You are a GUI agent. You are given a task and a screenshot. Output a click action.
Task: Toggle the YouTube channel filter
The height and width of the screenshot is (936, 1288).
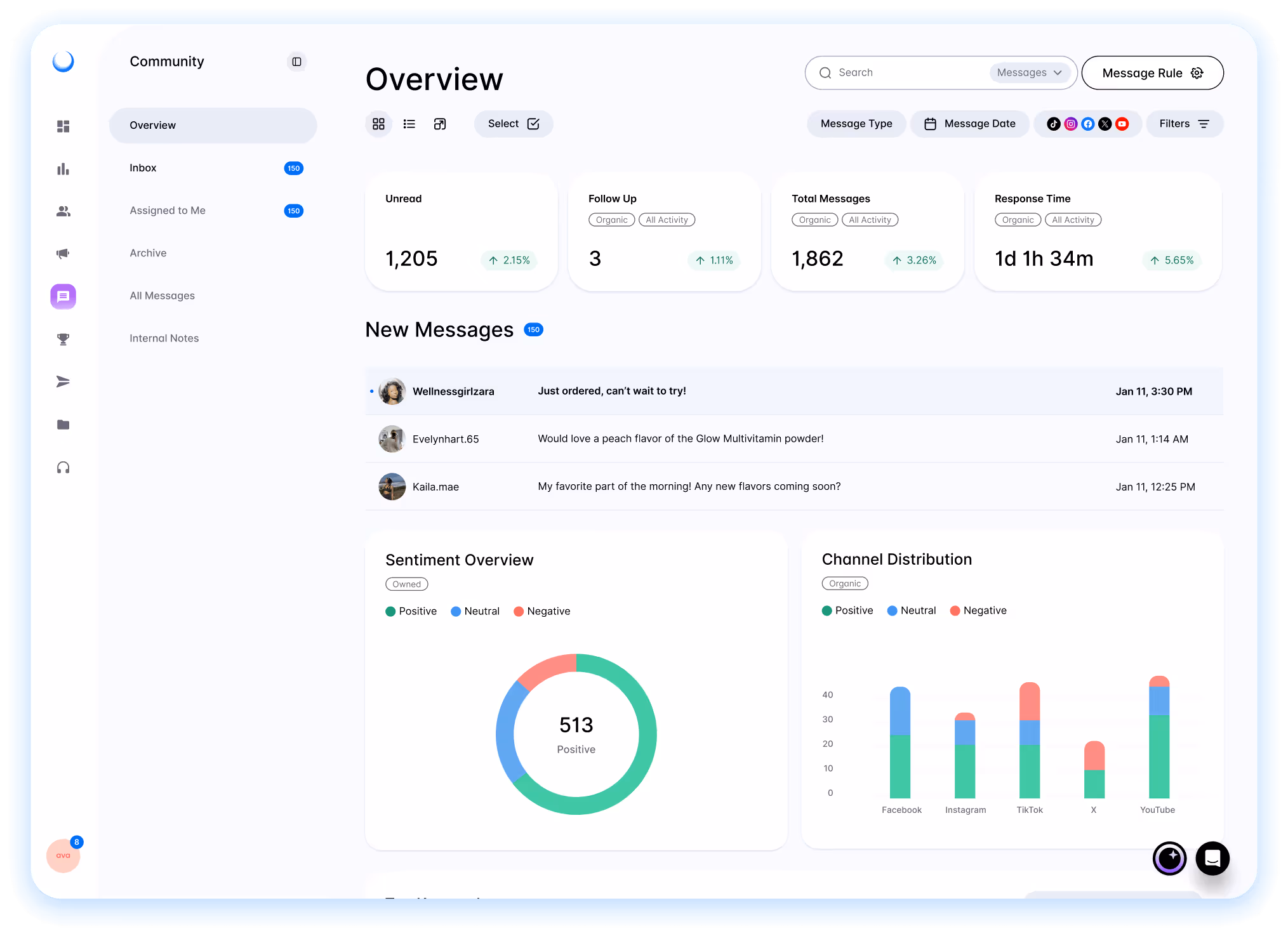[x=1122, y=124]
